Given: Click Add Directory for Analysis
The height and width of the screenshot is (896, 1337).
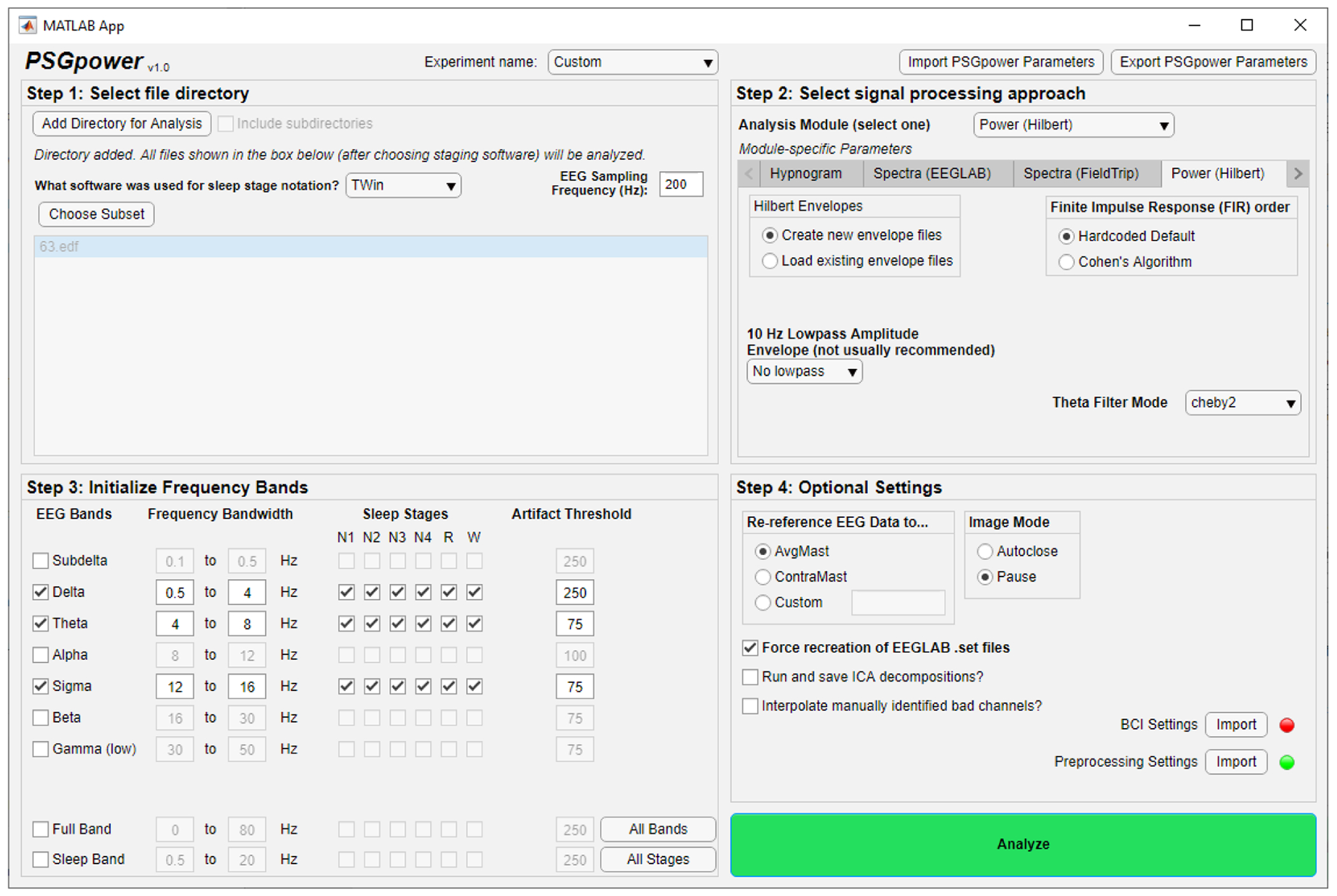Looking at the screenshot, I should point(122,123).
